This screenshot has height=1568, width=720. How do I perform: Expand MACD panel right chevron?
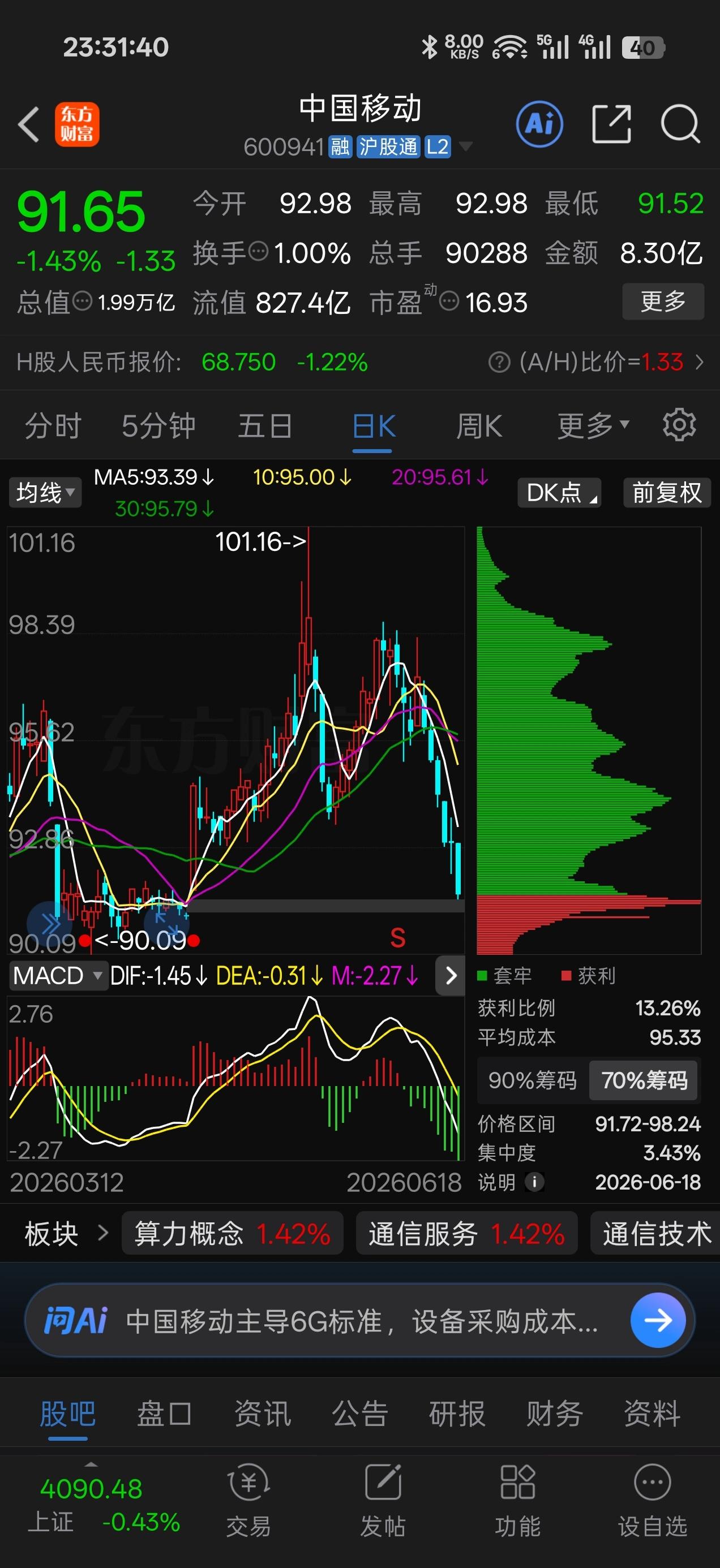pyautogui.click(x=450, y=976)
